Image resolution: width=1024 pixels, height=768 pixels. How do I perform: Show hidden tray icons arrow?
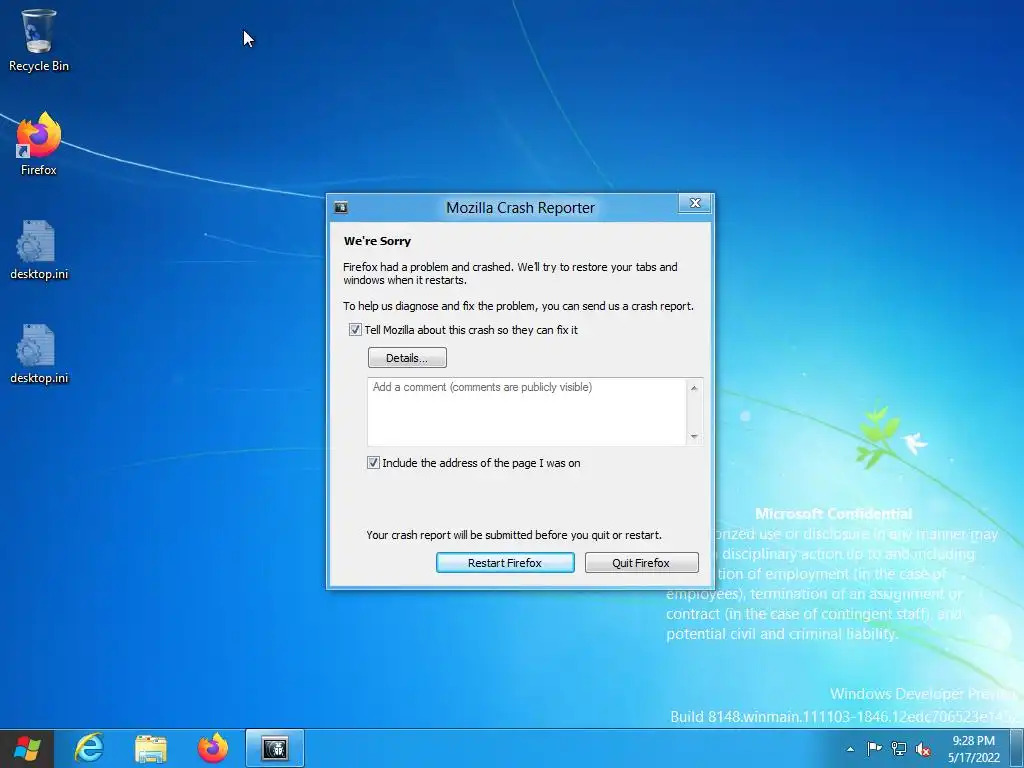pyautogui.click(x=850, y=749)
